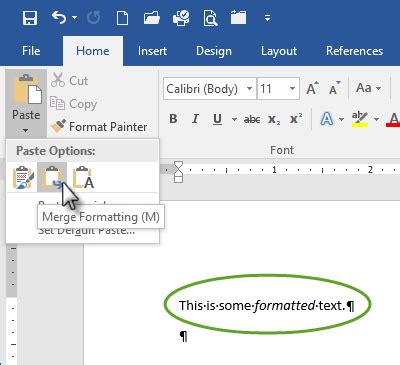Decrease font size with Shrink Font icon
Viewport: 400px width, 365px height.
click(x=334, y=88)
